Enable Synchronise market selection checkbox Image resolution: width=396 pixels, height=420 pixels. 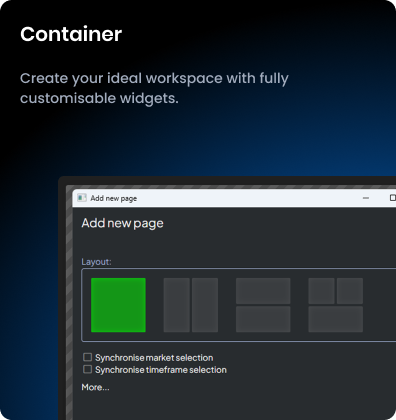coord(87,357)
